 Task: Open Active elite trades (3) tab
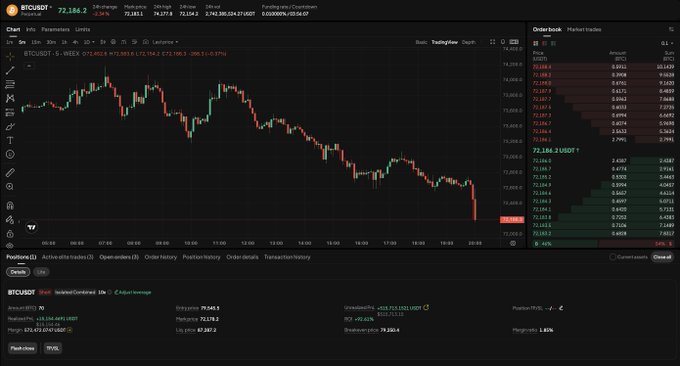click(68, 257)
